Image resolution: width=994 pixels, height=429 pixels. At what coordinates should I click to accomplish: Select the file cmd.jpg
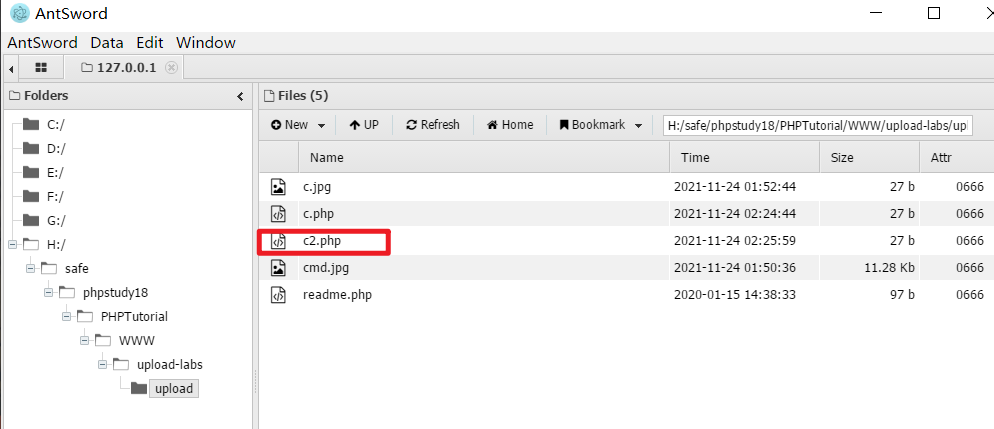click(x=326, y=268)
